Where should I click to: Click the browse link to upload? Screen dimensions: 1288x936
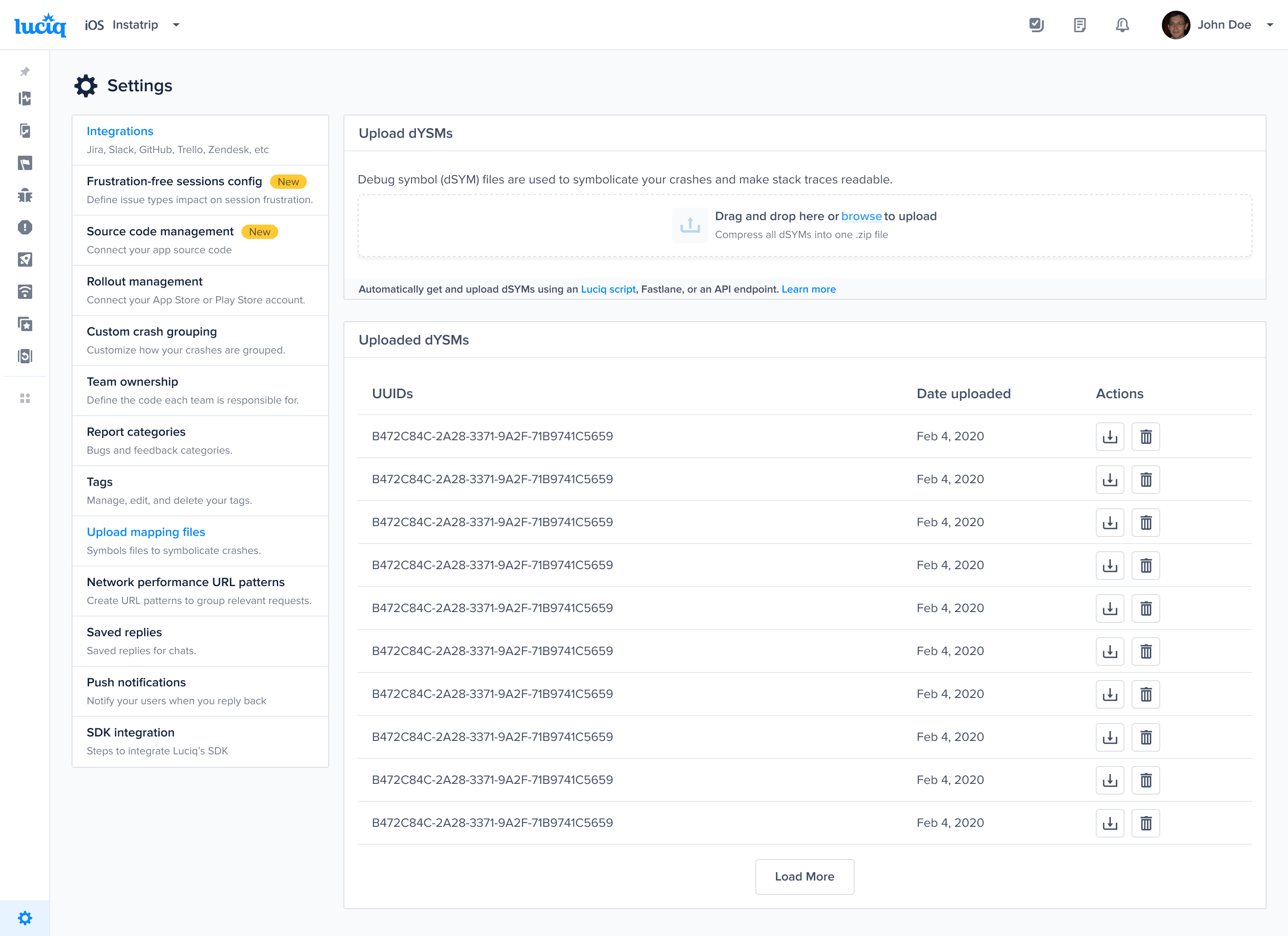[x=861, y=217]
